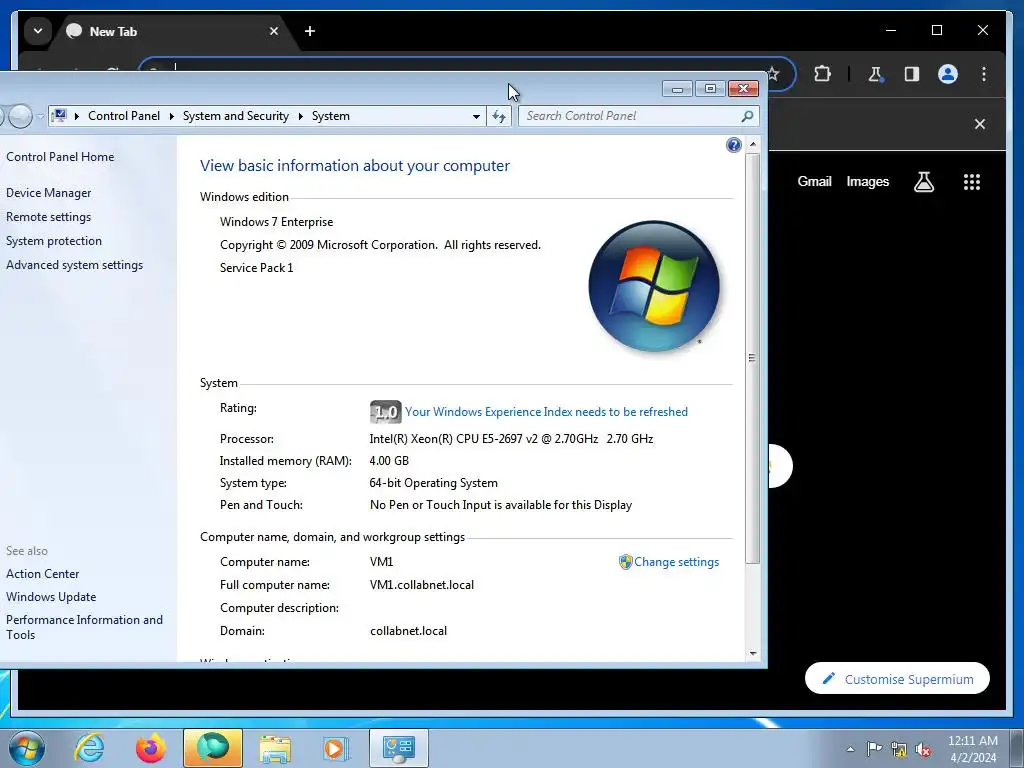Viewport: 1024px width, 768px height.
Task: Open browser tab search dropdown
Action: (38, 31)
